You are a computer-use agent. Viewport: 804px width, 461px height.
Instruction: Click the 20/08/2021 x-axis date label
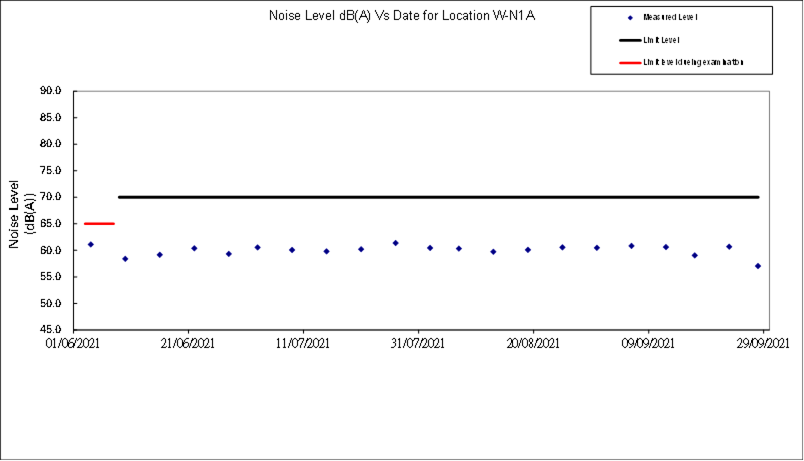[533, 344]
